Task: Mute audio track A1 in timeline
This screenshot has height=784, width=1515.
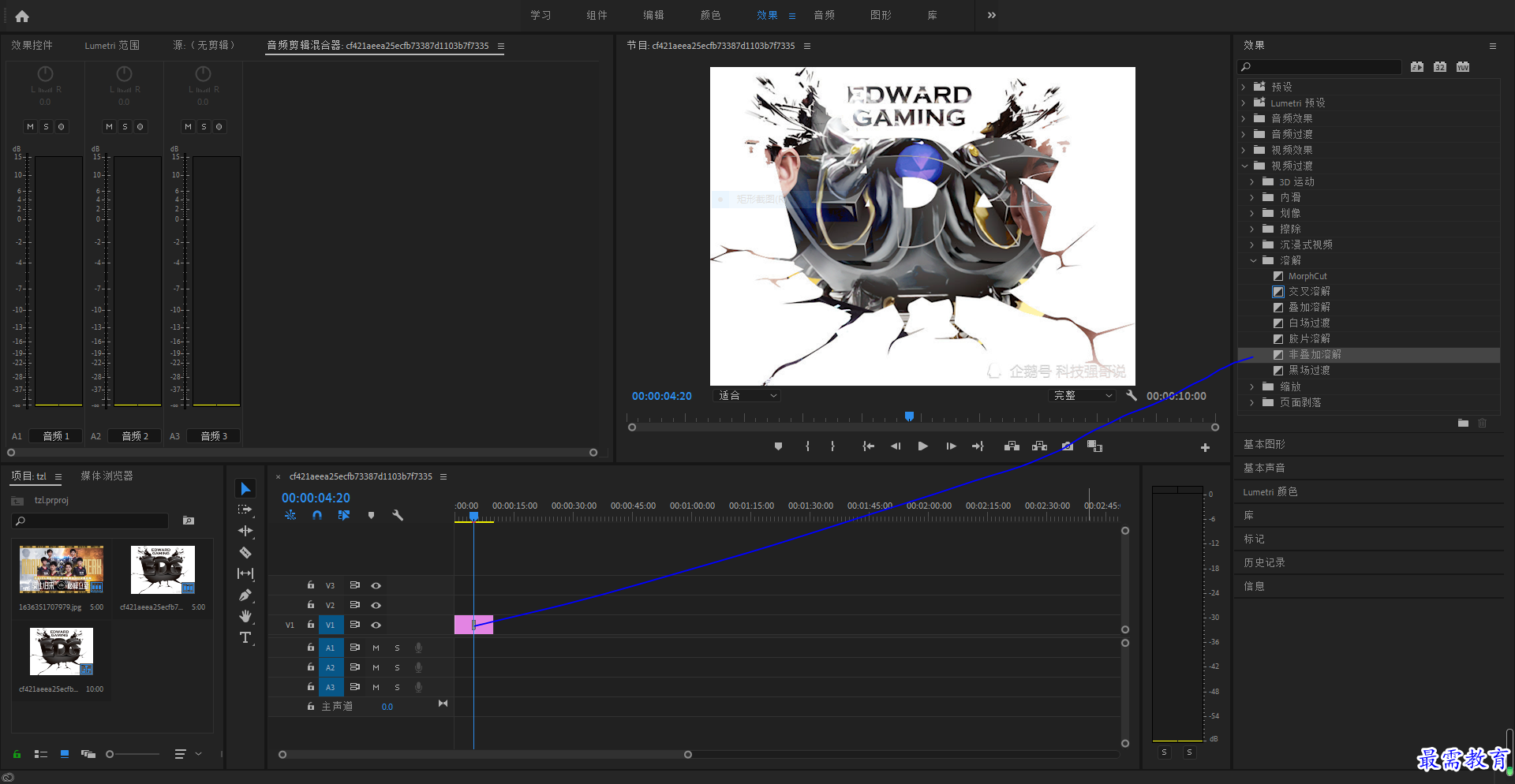Action: [376, 648]
